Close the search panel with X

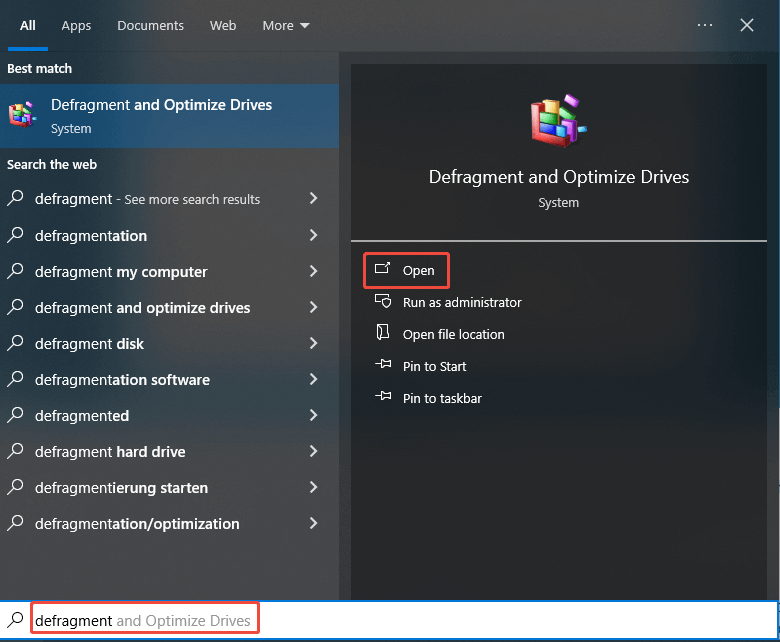(x=747, y=25)
